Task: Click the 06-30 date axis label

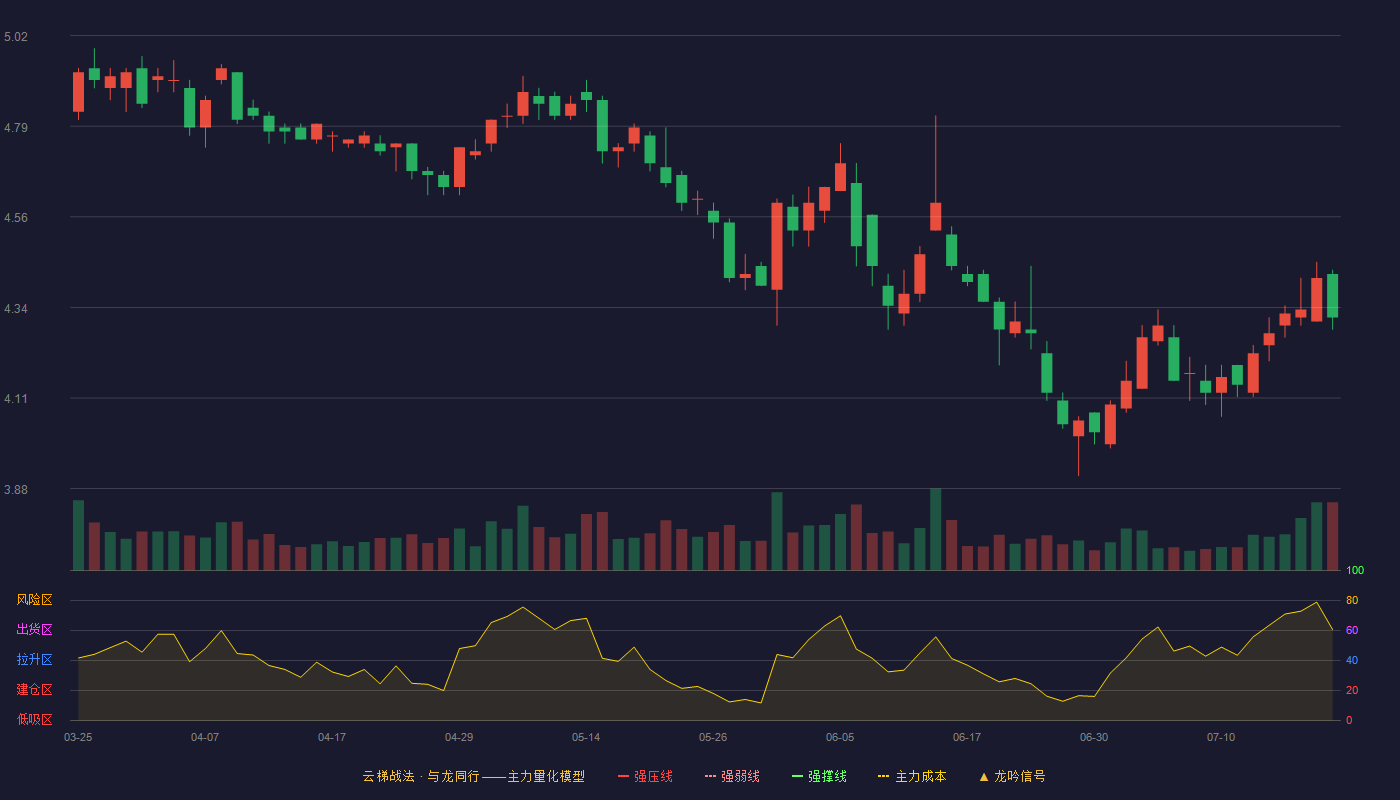Action: pyautogui.click(x=1094, y=737)
